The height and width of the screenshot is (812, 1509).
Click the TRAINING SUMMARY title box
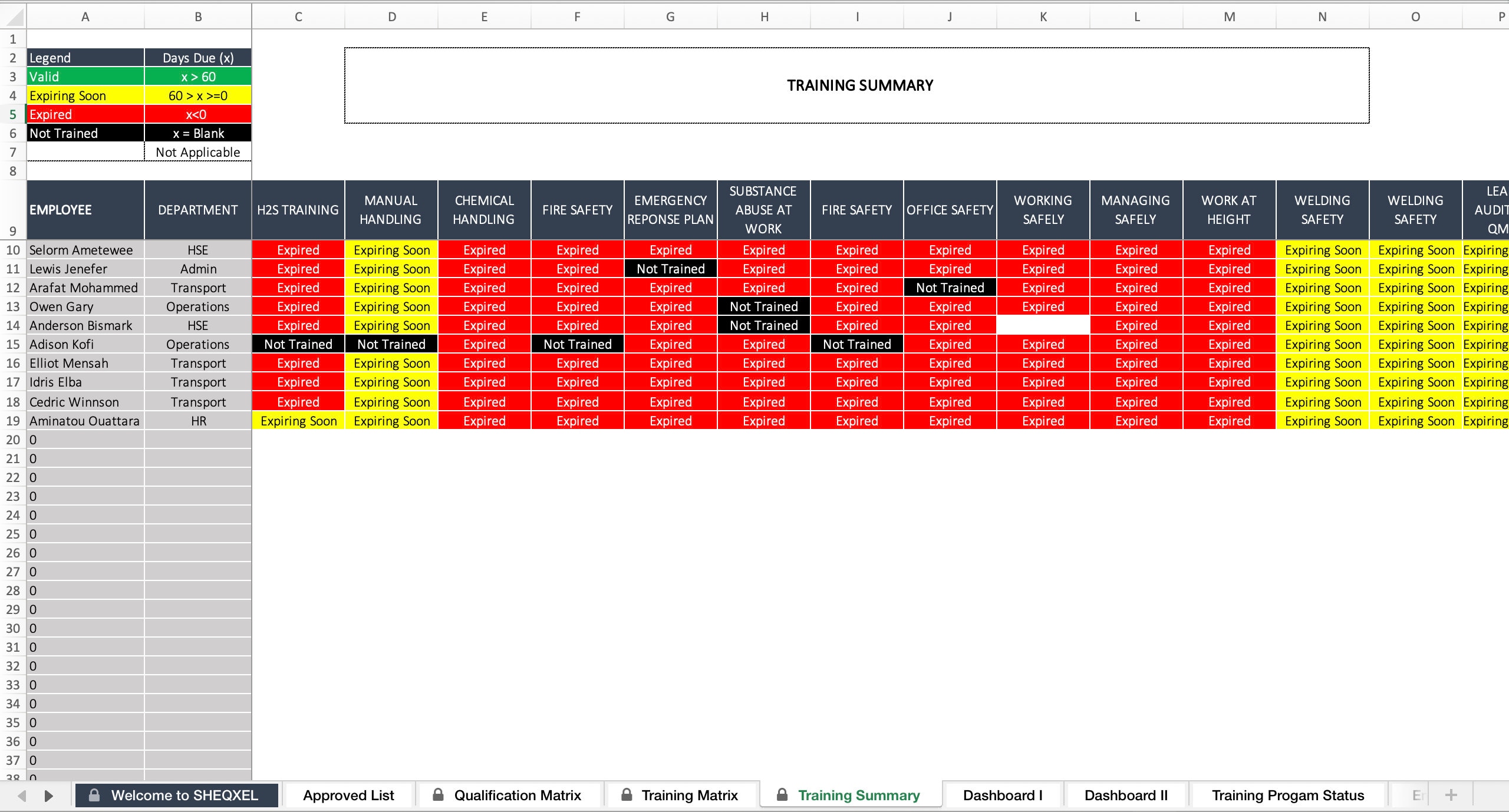coord(859,85)
